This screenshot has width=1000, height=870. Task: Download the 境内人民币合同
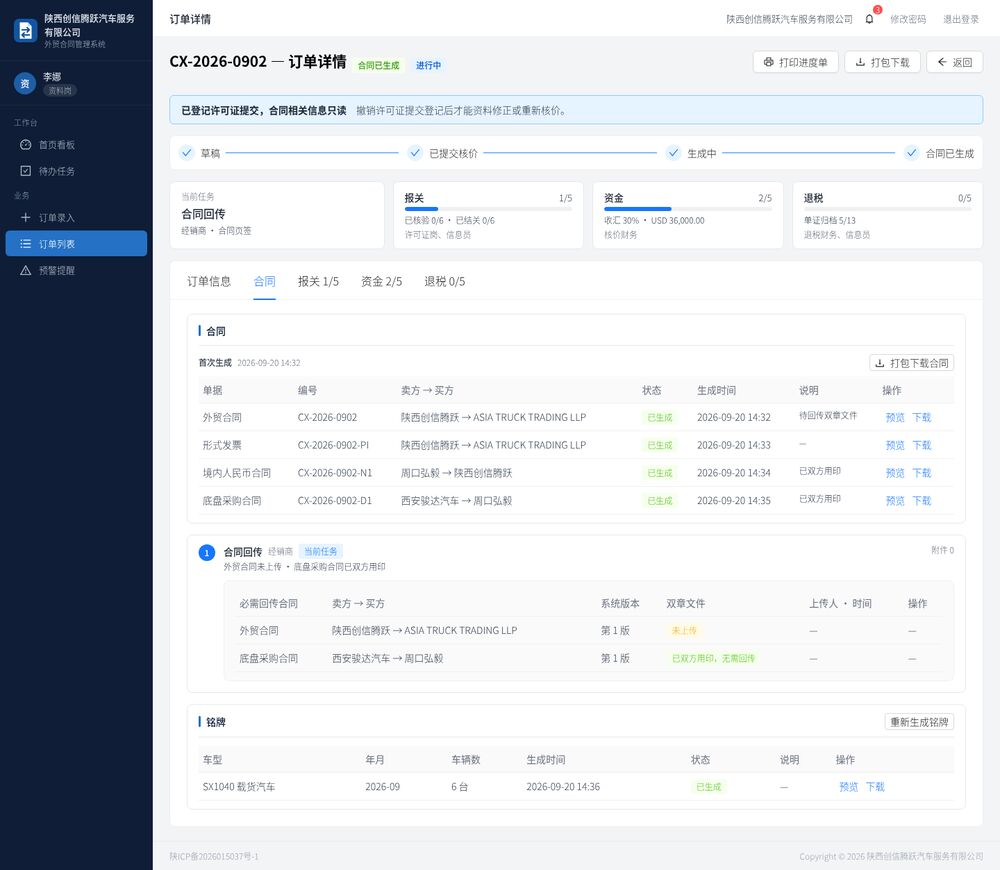point(922,473)
